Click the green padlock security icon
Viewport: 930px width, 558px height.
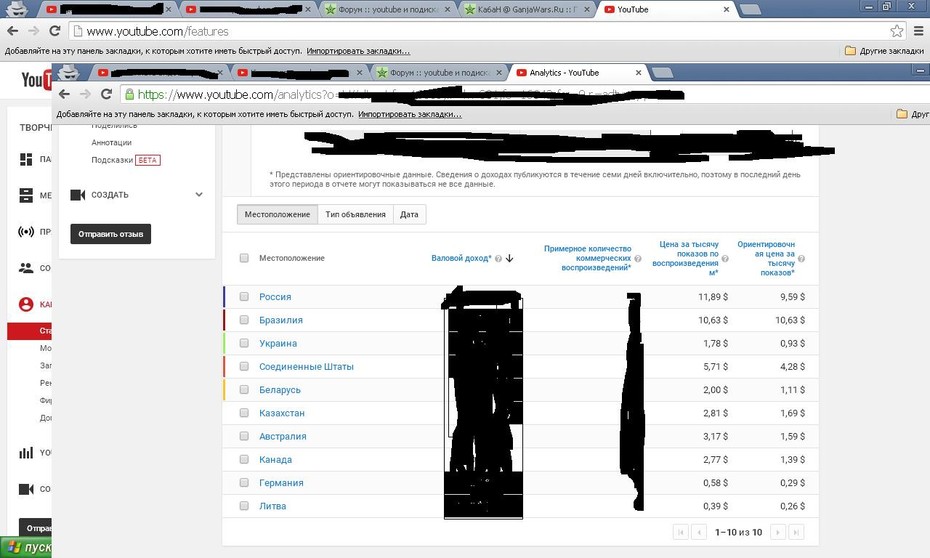click(129, 94)
